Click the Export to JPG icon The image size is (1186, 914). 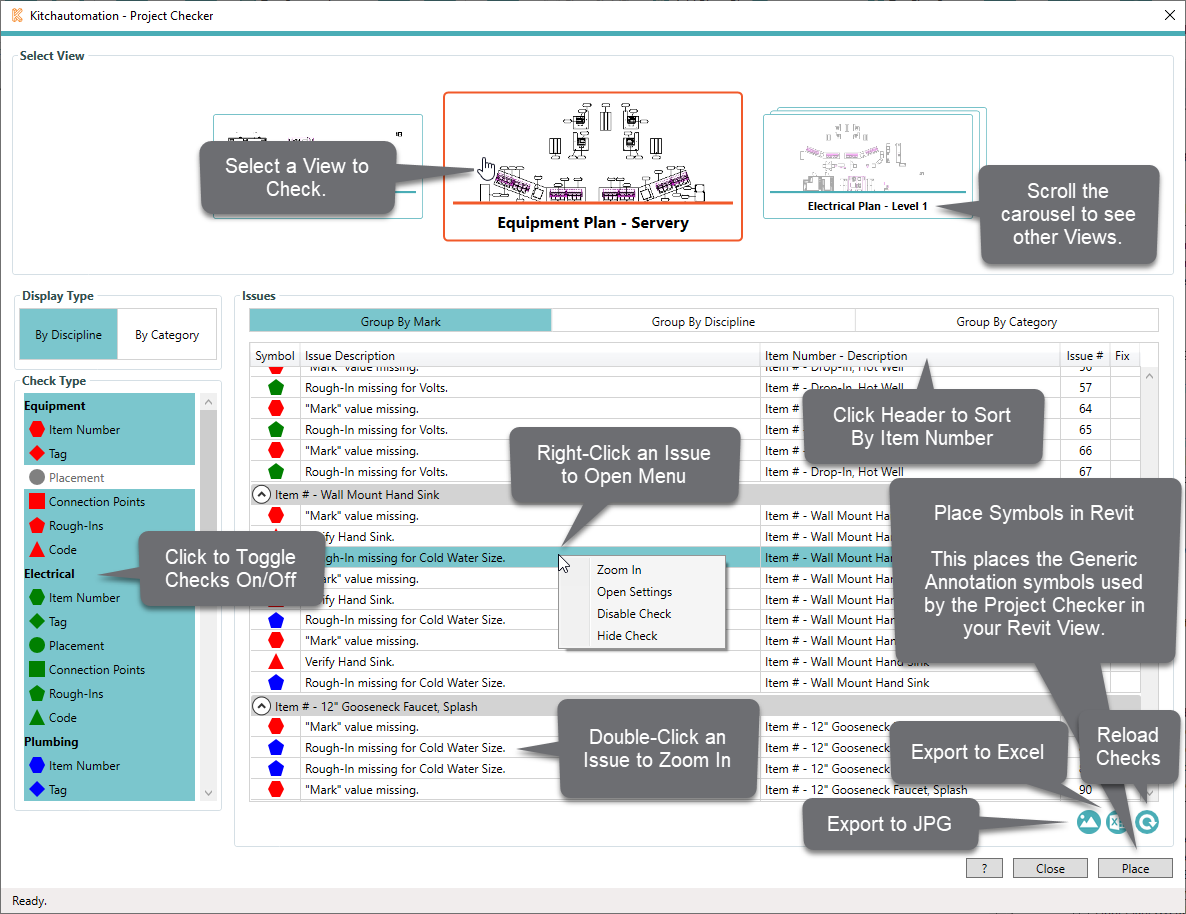point(1088,822)
